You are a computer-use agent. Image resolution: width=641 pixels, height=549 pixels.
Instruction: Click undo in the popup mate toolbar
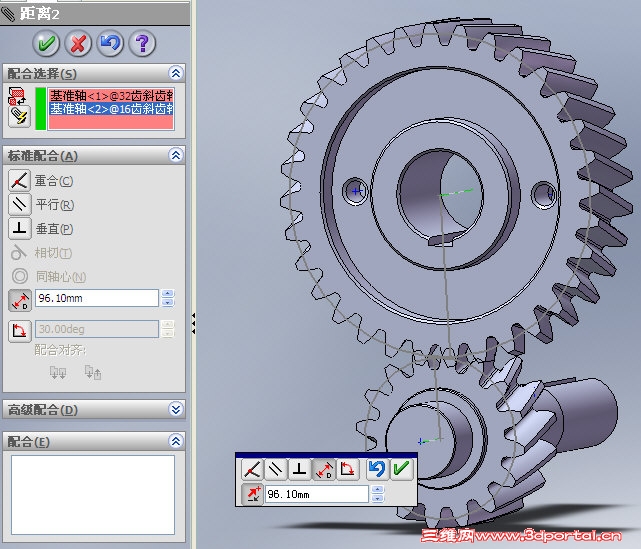point(377,469)
